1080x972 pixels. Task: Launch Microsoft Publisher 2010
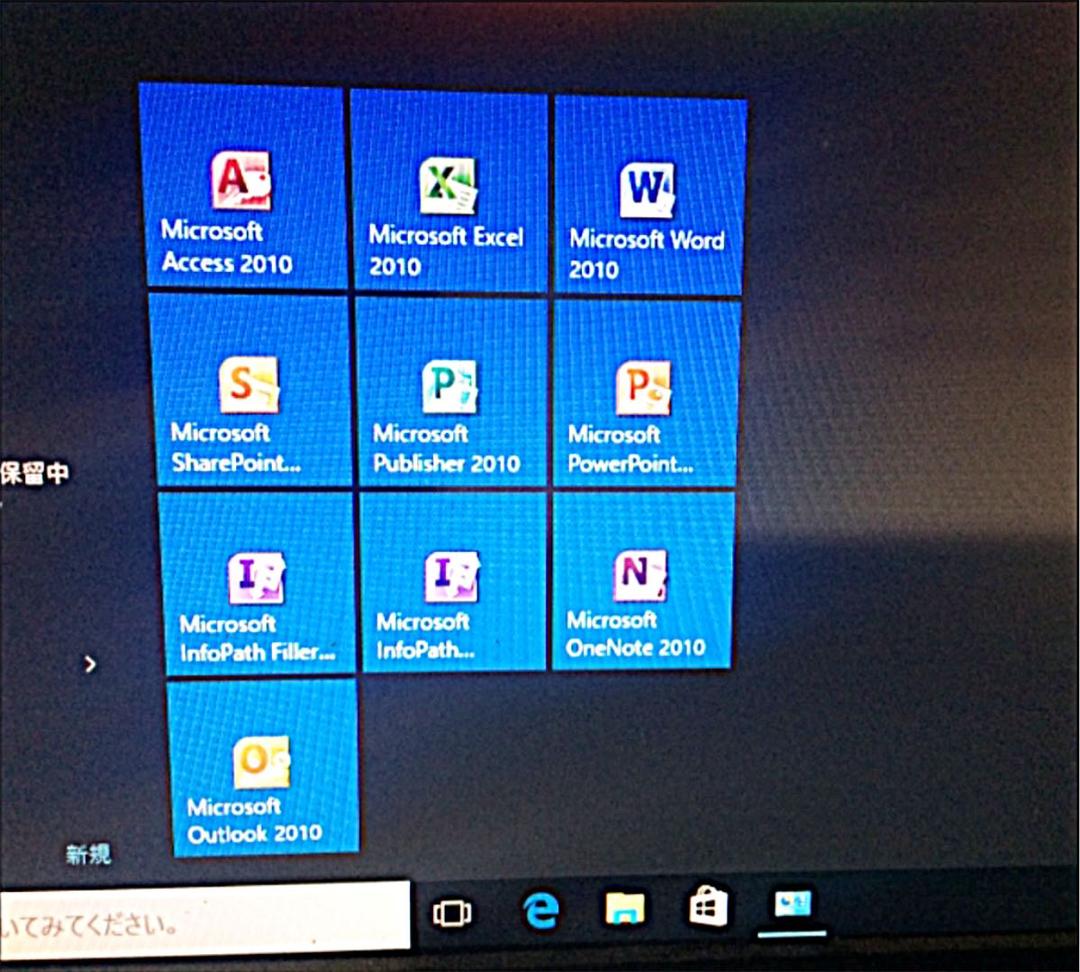(448, 390)
